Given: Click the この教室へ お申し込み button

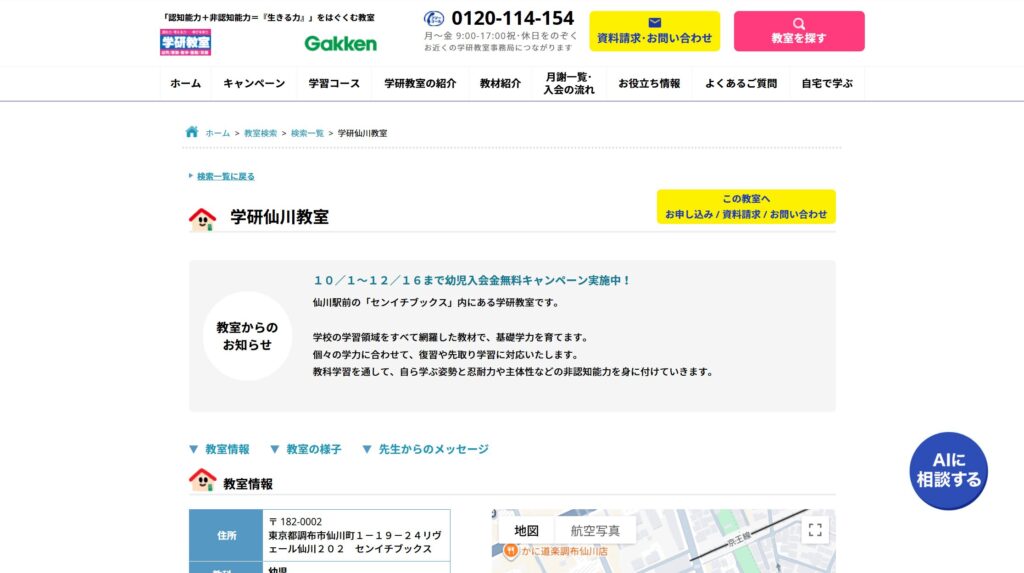Looking at the screenshot, I should pos(746,206).
